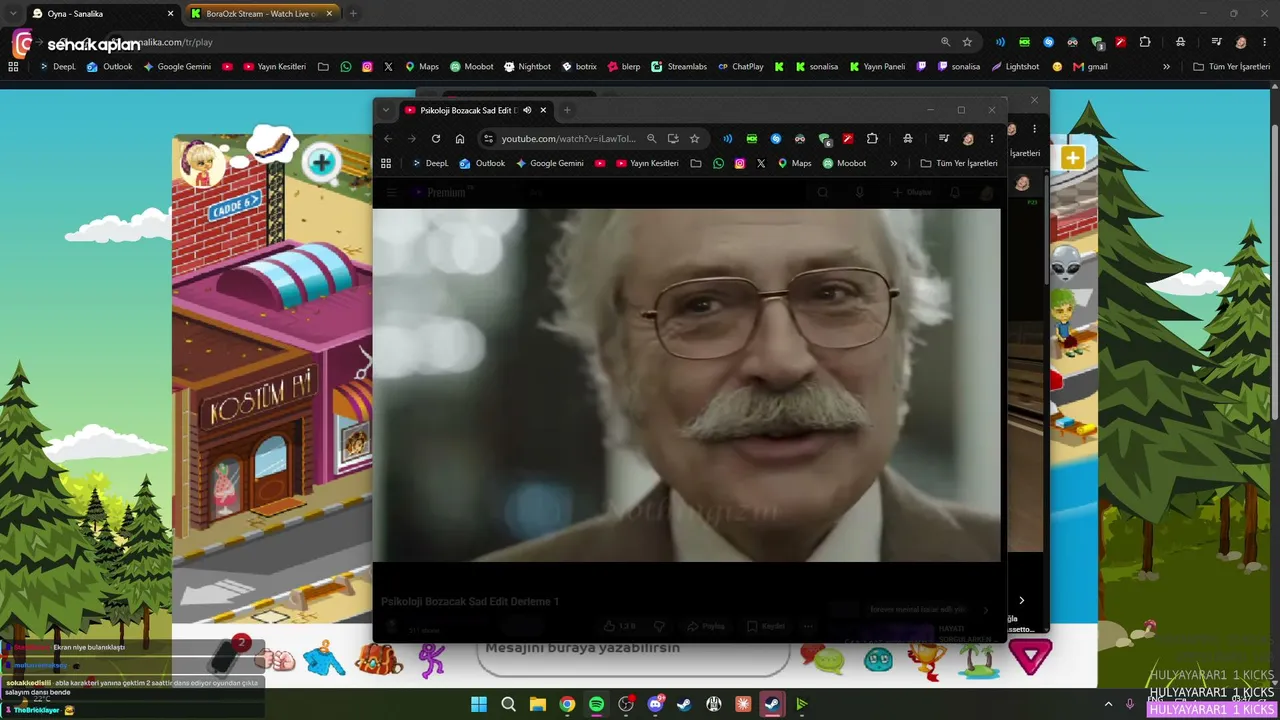Open the Chrome three-dot menu in YouTube window
This screenshot has height=720, width=1280.
tap(992, 139)
